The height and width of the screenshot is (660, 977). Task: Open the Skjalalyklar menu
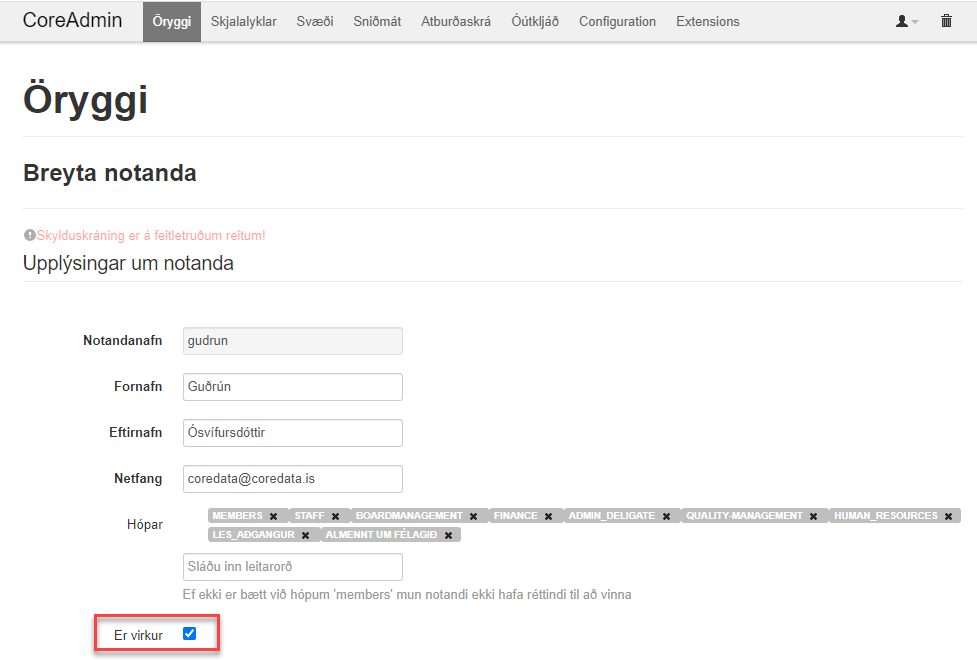click(x=243, y=21)
